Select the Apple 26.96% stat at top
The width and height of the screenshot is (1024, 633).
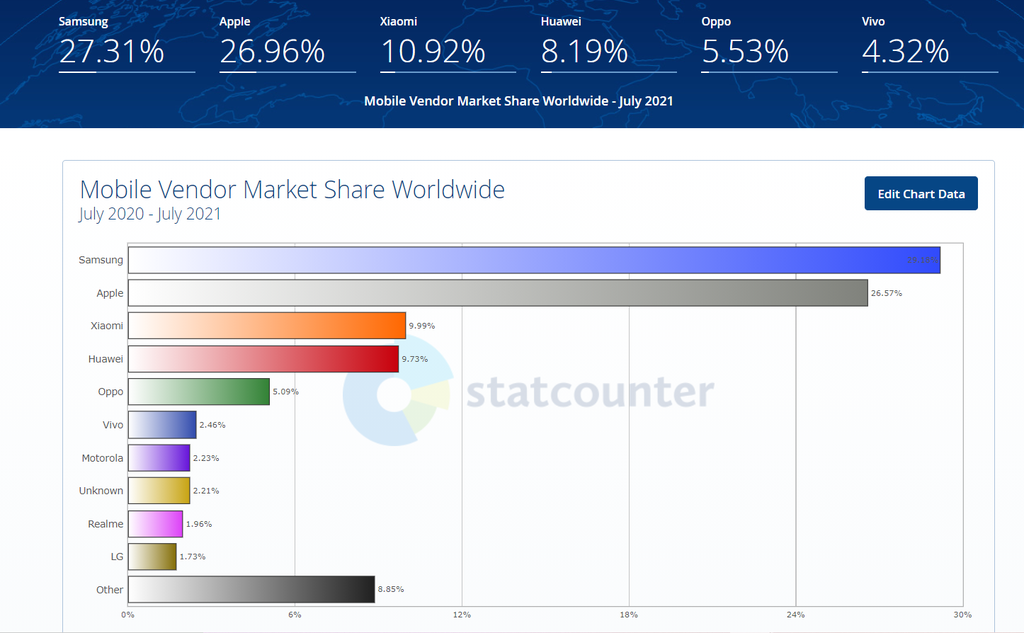point(287,43)
